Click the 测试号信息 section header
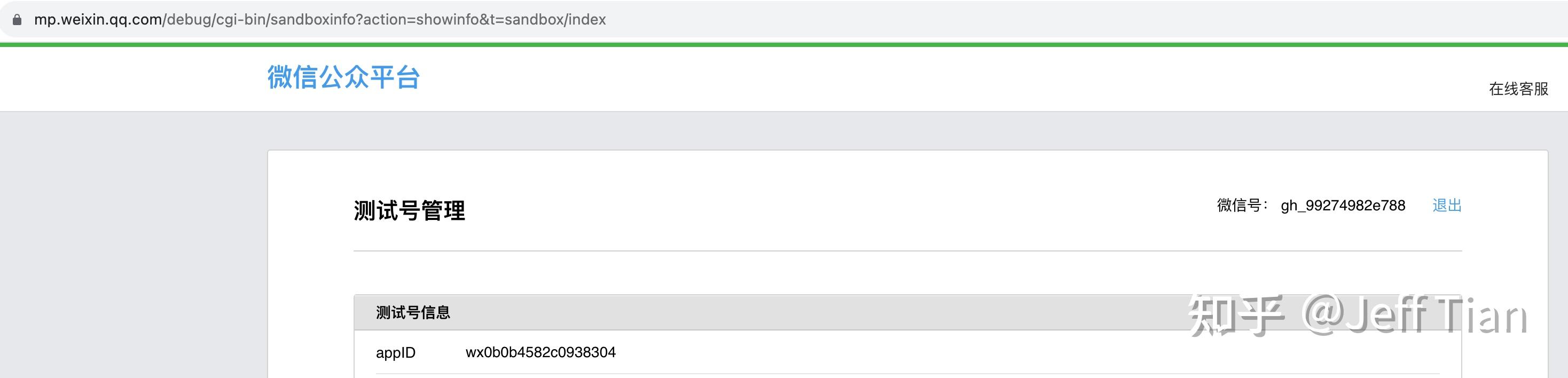 tap(413, 312)
